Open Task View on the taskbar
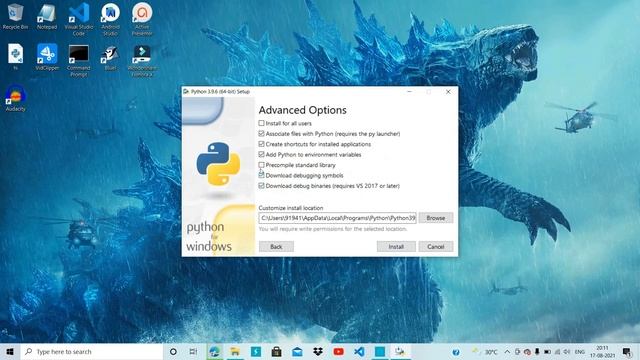 point(193,351)
